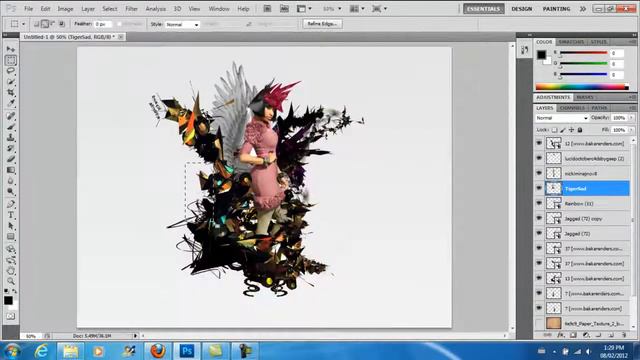This screenshot has height=360, width=640.
Task: Click the color spectrum ramp
Action: 582,86
